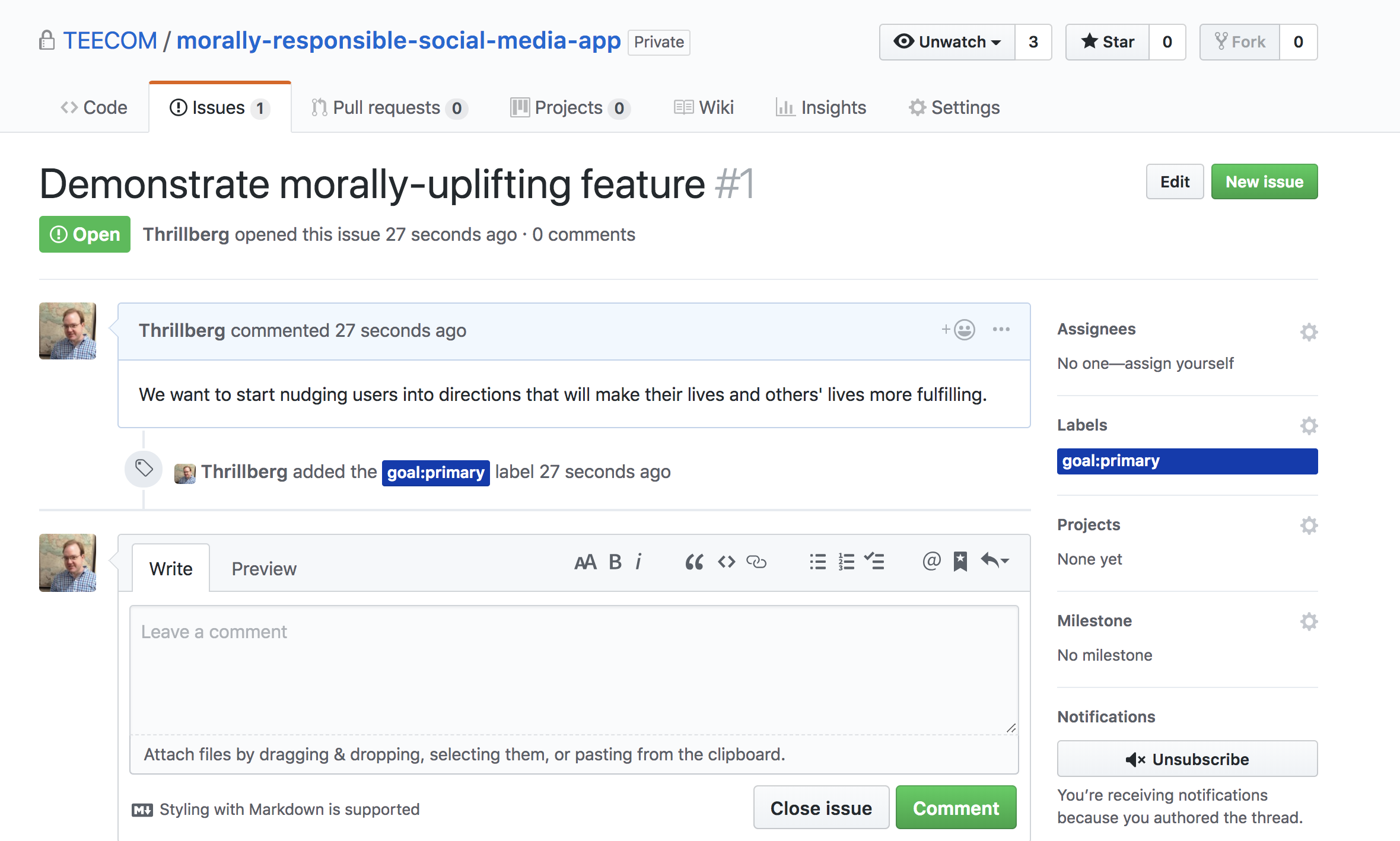Viewport: 1400px width, 841px height.
Task: Insert code formatting
Action: (x=726, y=562)
